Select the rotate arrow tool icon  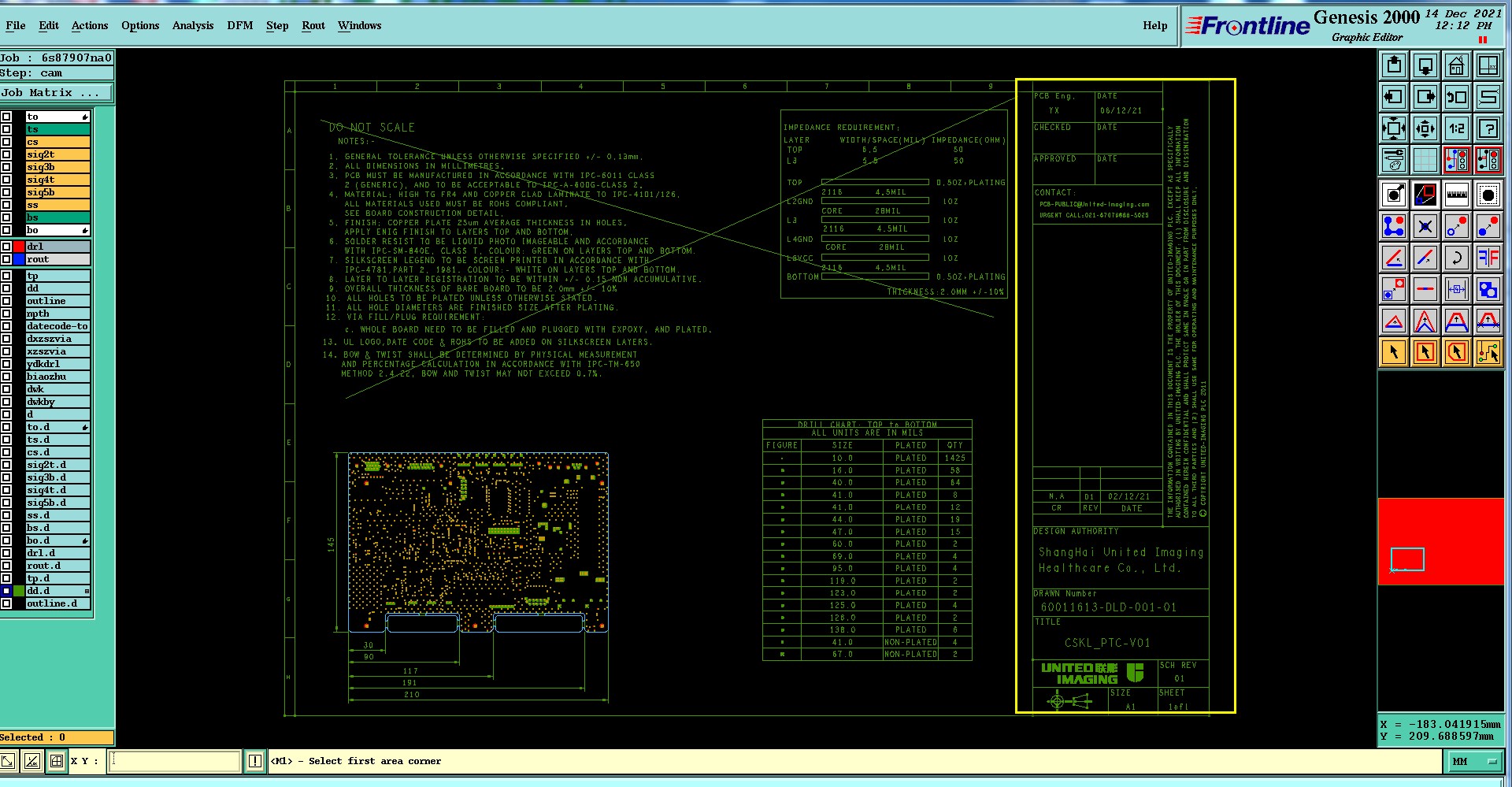click(1456, 258)
